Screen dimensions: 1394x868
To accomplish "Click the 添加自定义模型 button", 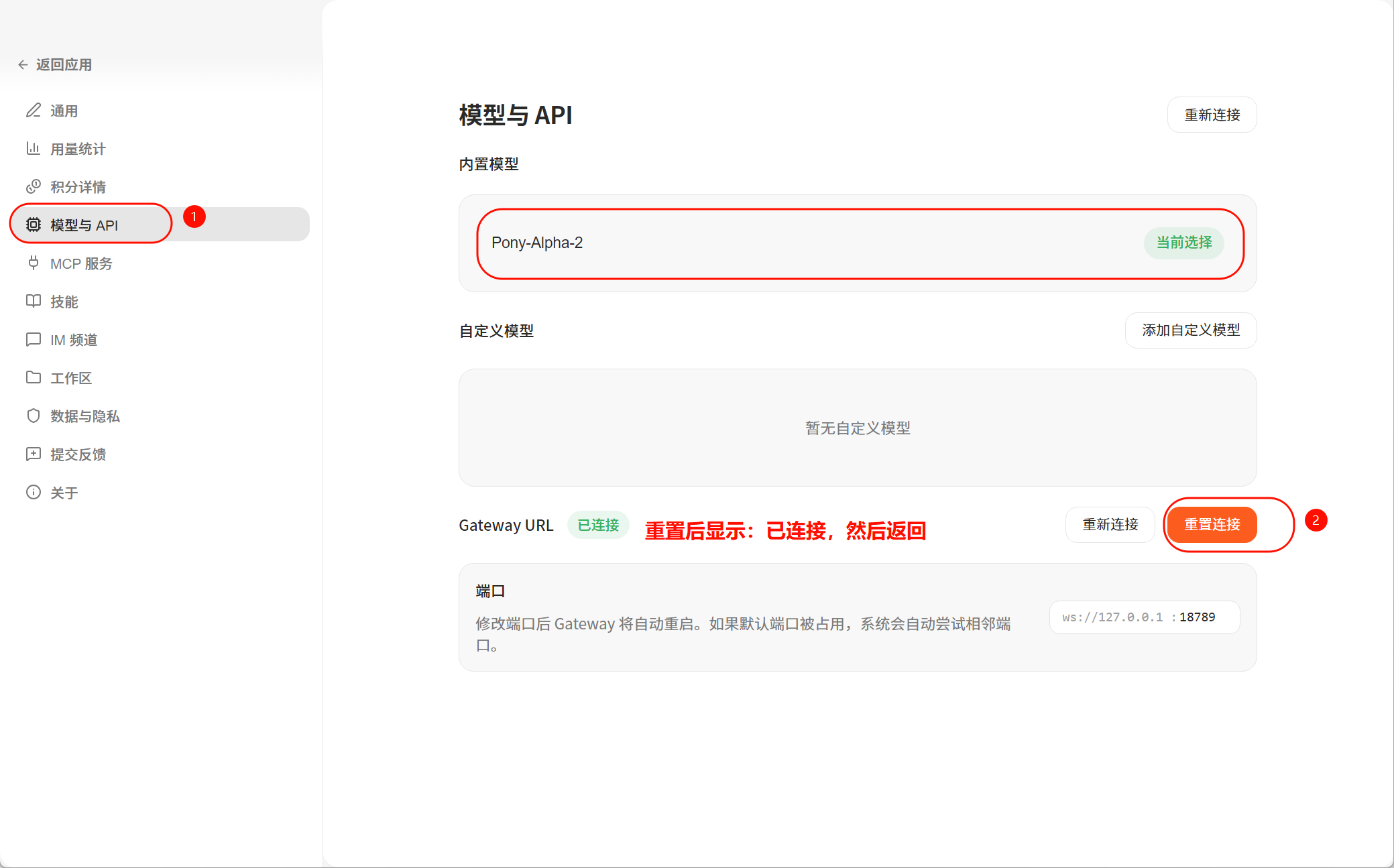I will pyautogui.click(x=1190, y=330).
